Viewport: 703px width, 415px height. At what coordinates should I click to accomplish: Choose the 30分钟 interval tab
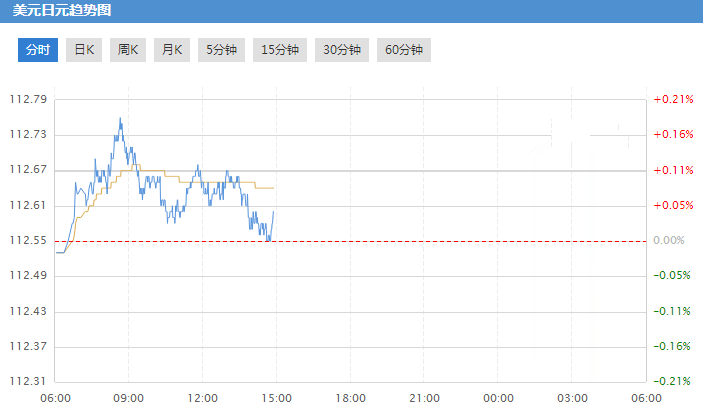pos(341,50)
